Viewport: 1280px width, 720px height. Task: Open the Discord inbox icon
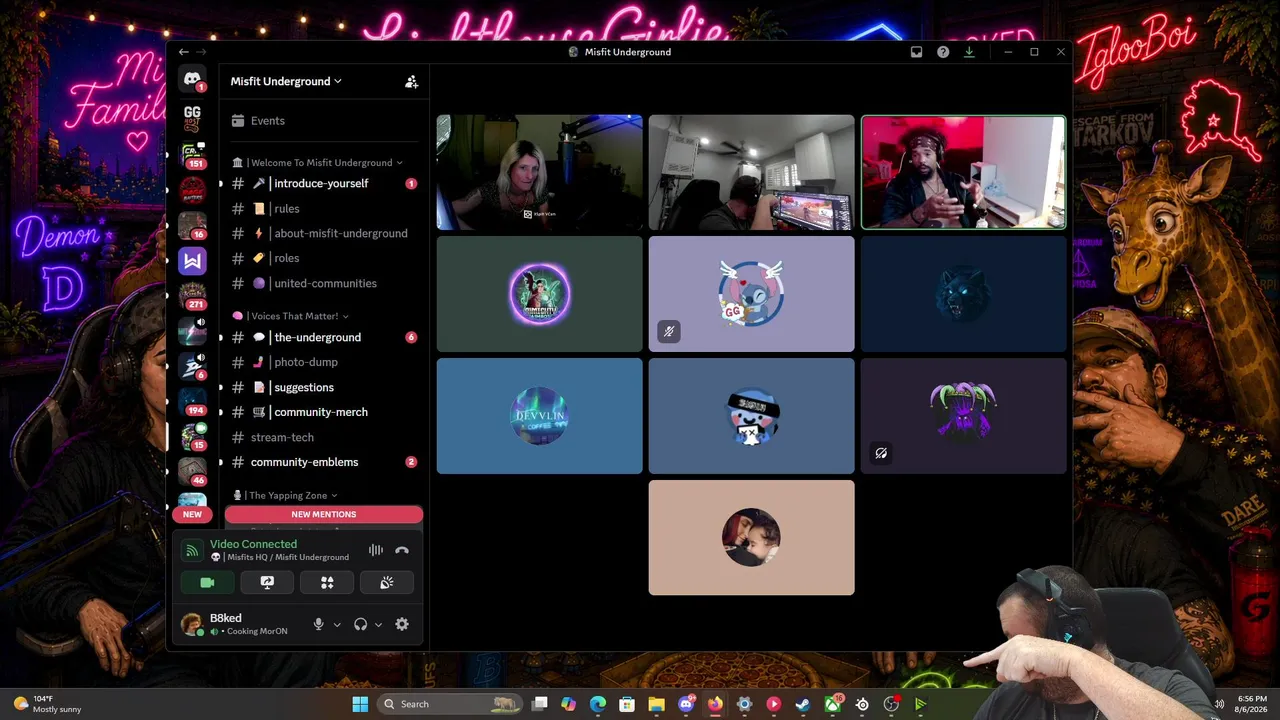[916, 52]
